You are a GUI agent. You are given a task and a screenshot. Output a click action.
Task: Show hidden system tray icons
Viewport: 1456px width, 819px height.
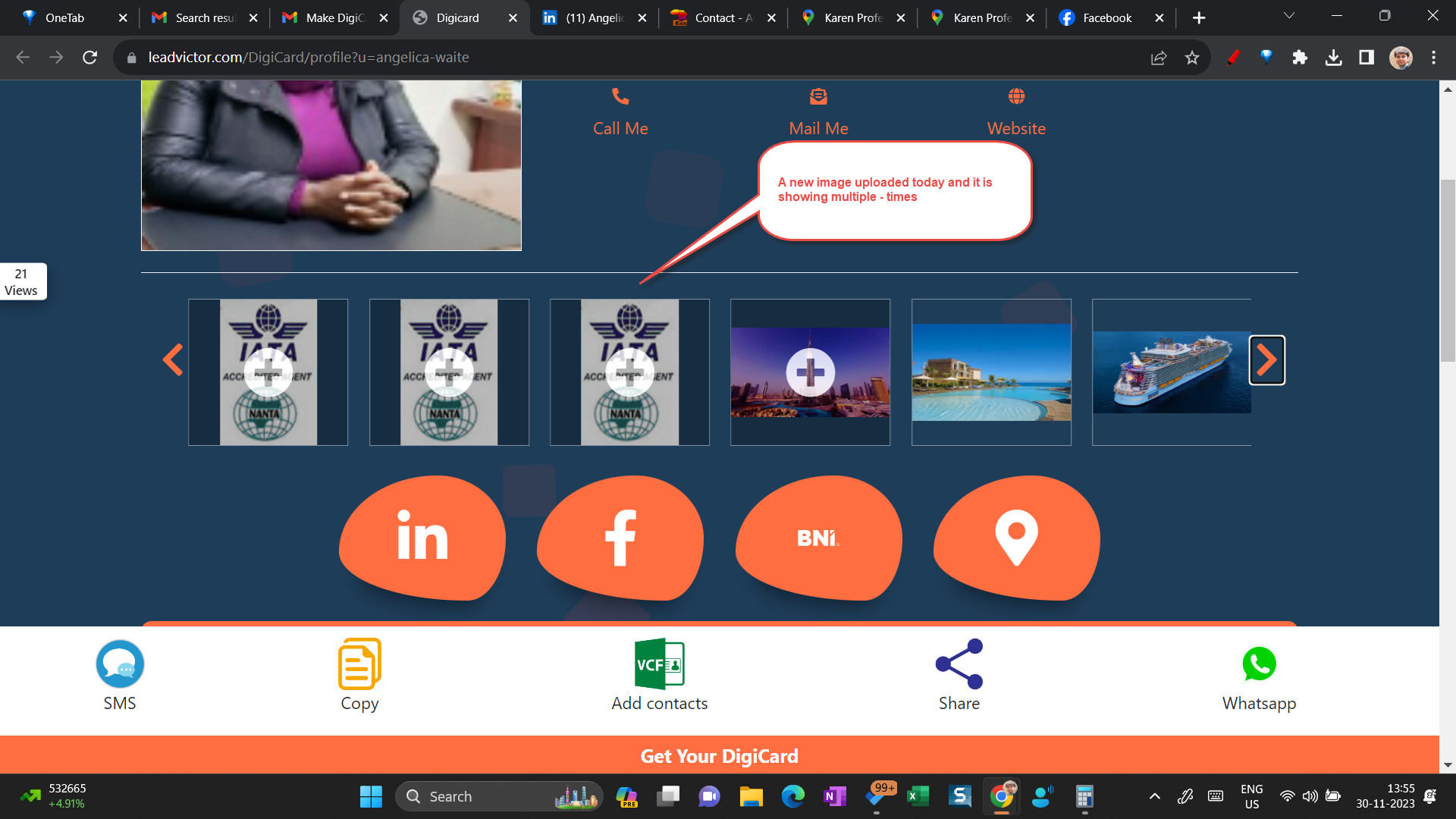[x=1154, y=796]
